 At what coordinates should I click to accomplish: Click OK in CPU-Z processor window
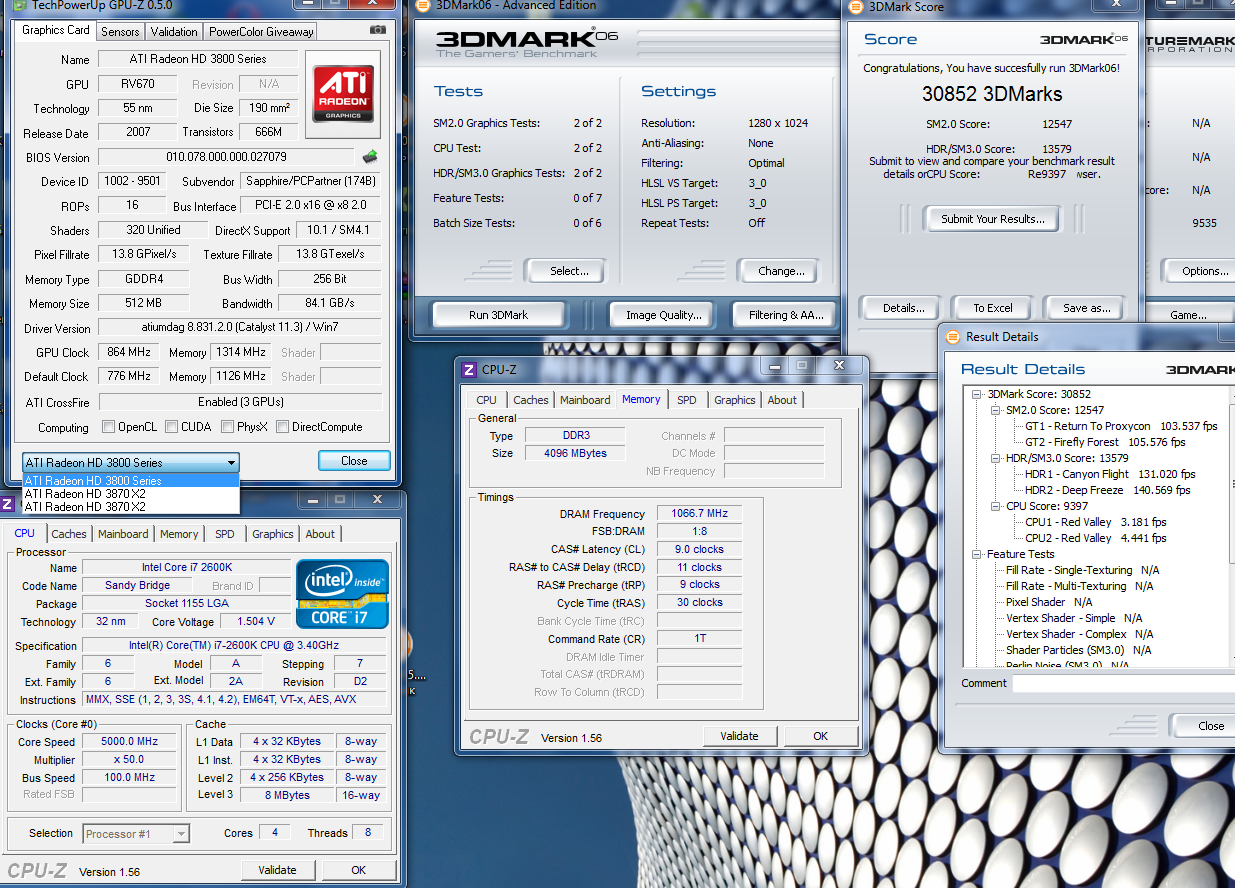point(358,870)
